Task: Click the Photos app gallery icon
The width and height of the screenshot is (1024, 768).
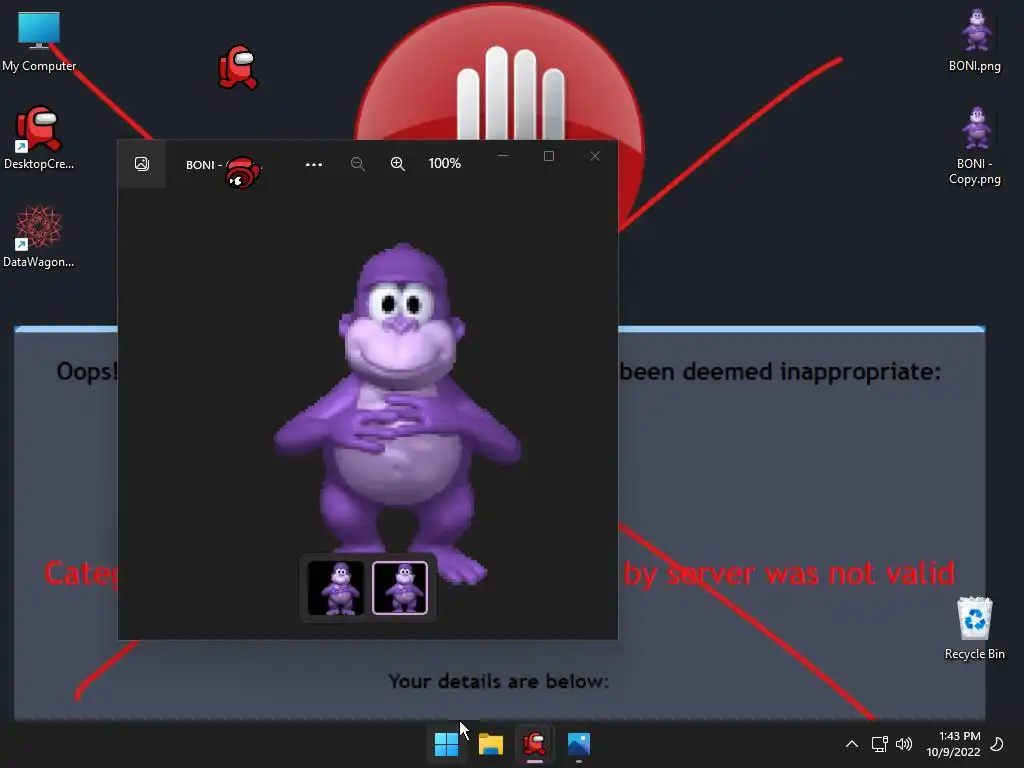Action: (142, 164)
